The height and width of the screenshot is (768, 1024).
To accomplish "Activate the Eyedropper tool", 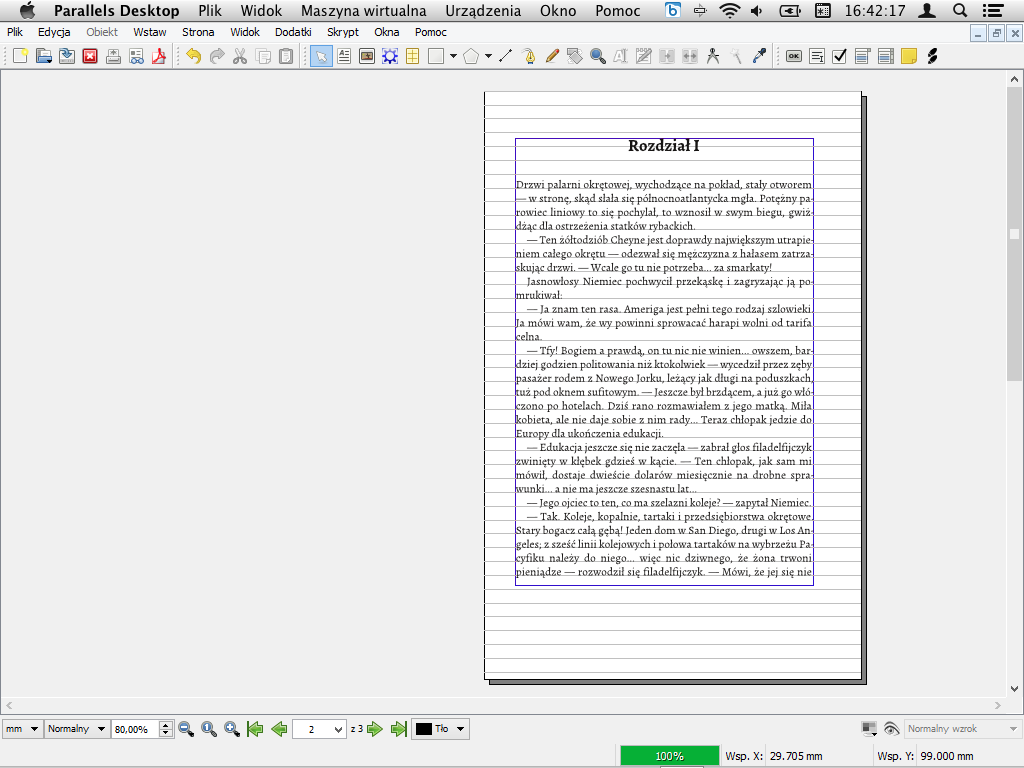I will (x=759, y=56).
